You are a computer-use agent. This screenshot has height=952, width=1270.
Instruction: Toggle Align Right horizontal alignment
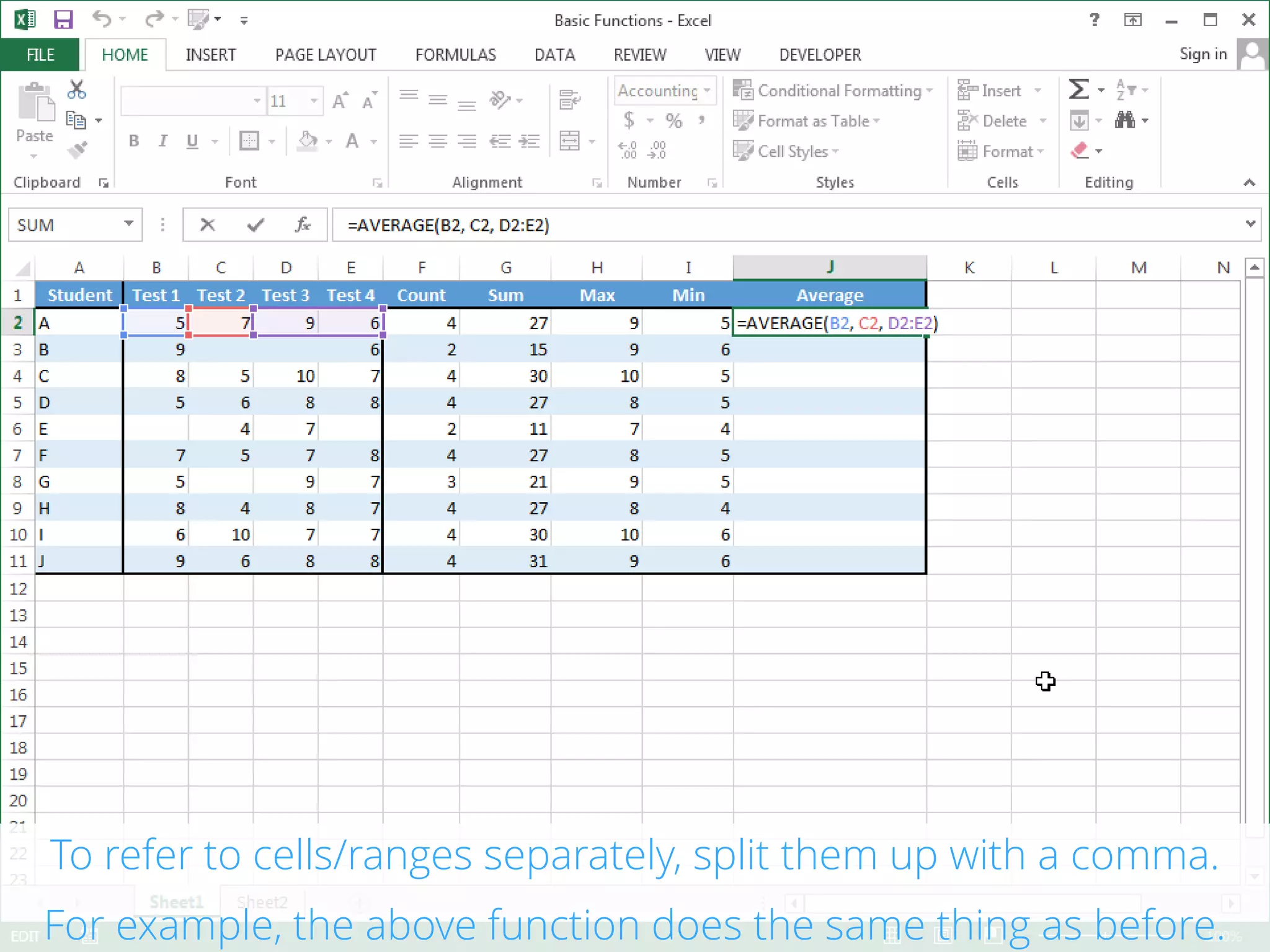click(x=467, y=141)
